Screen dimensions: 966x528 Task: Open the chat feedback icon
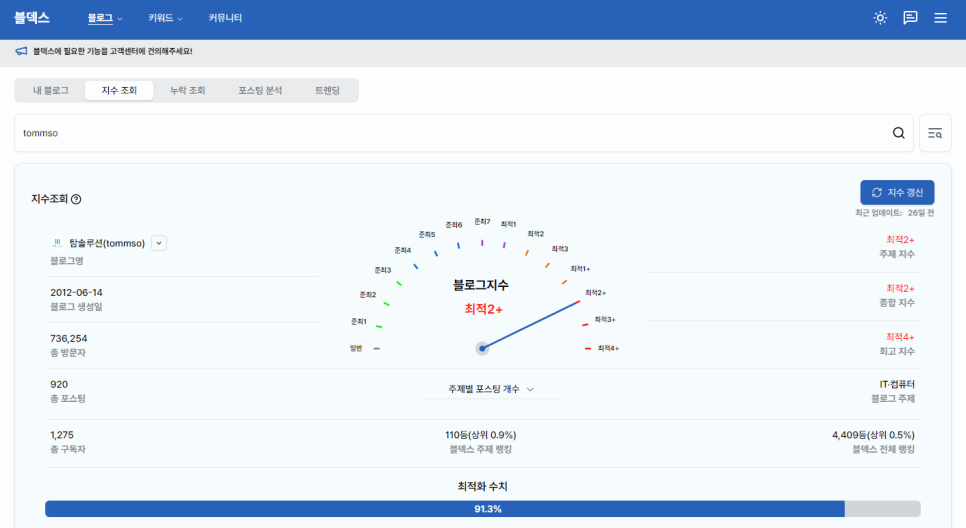click(x=910, y=18)
